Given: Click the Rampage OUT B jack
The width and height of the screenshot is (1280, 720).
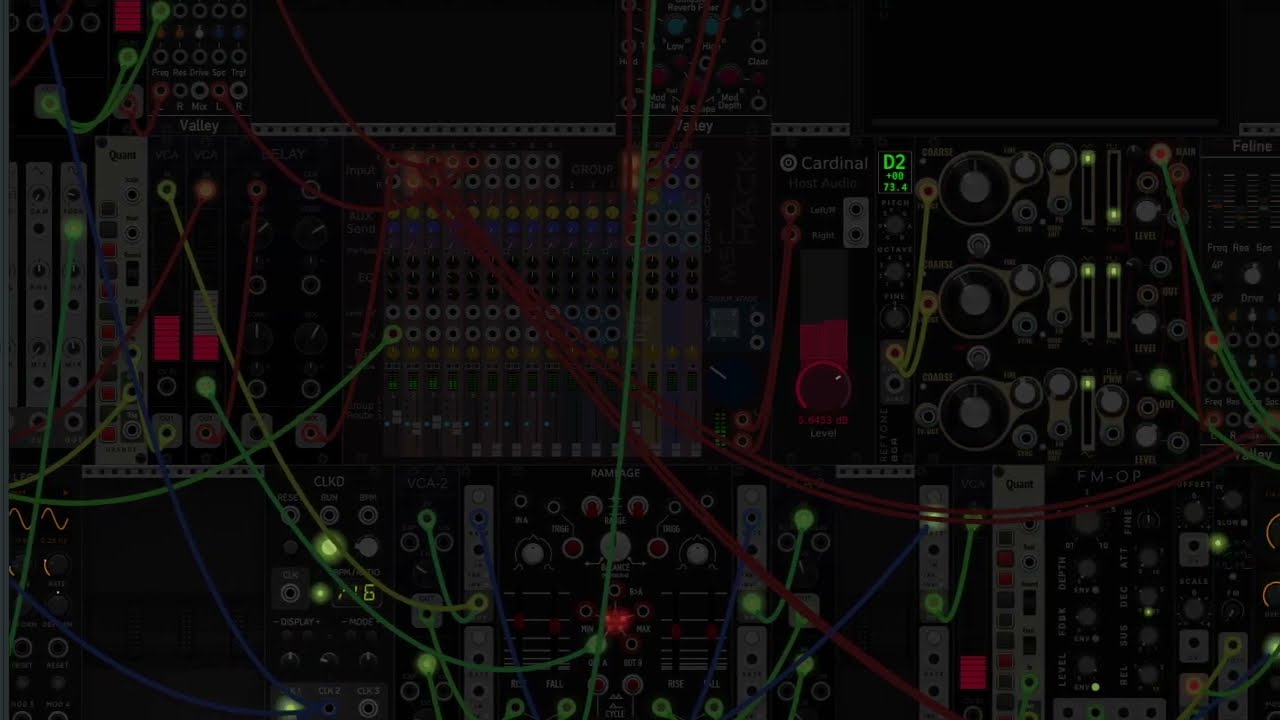Looking at the screenshot, I should [632, 643].
